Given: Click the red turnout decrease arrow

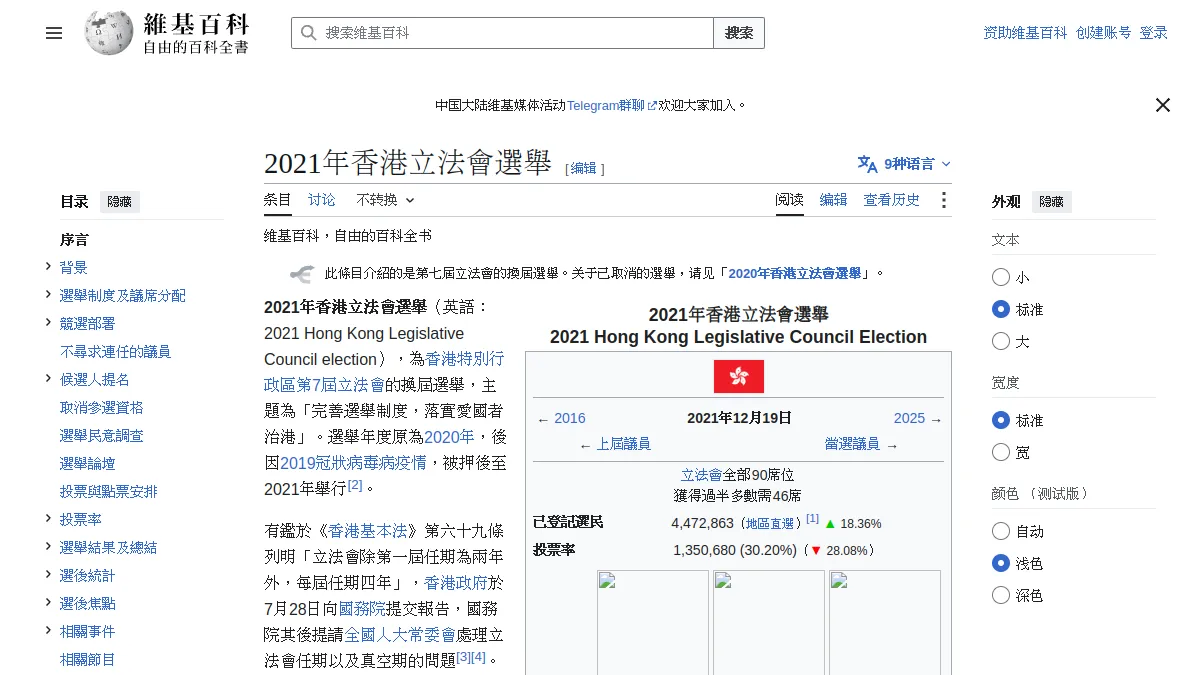Looking at the screenshot, I should tap(816, 550).
